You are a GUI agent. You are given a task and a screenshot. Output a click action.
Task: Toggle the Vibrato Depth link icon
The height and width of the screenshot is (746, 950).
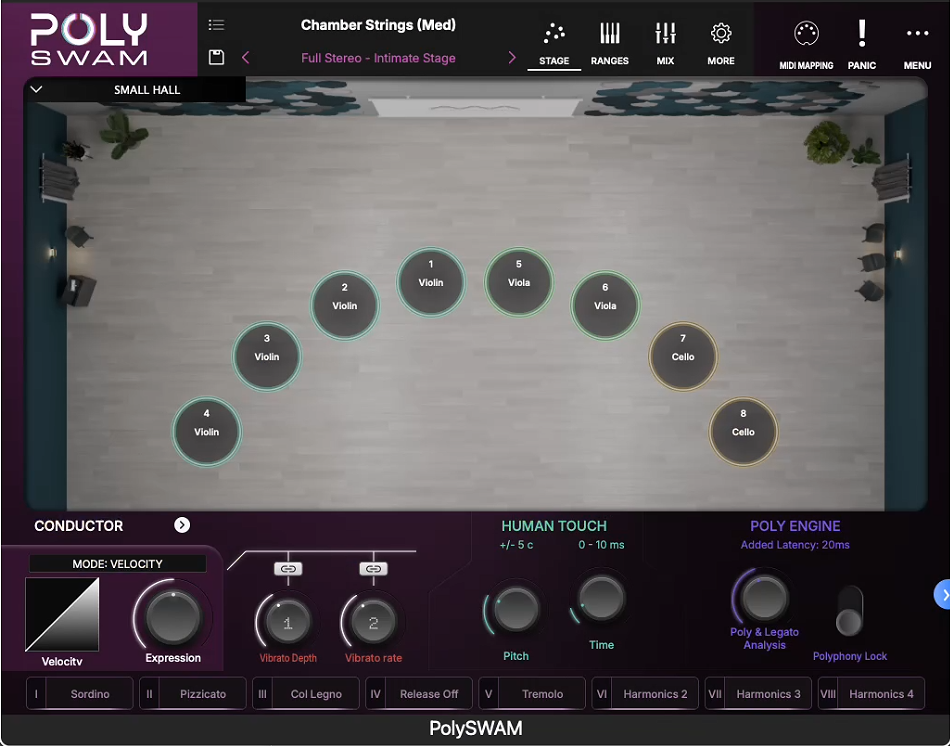pos(288,568)
